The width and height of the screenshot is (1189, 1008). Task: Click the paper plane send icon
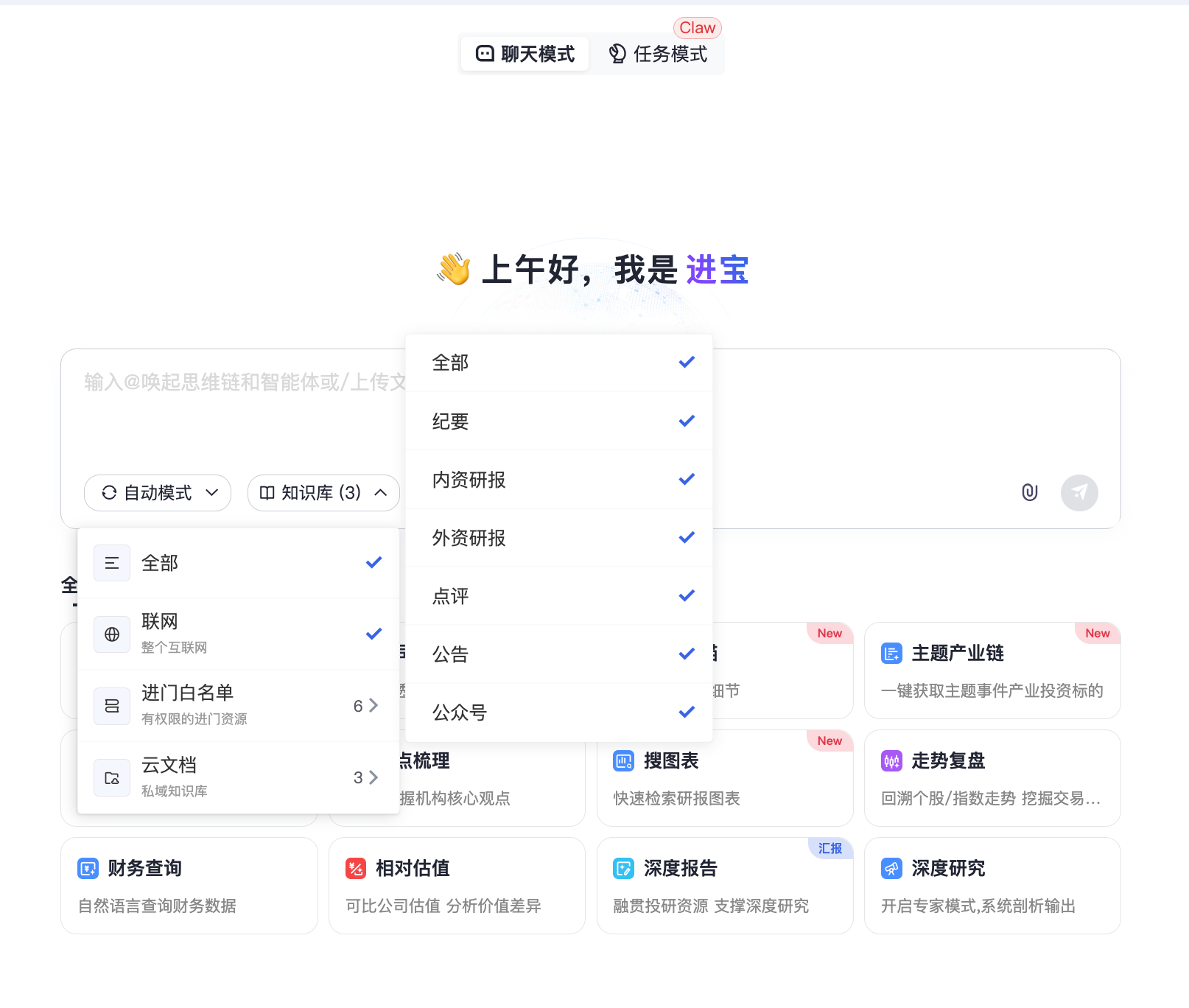[1078, 492]
